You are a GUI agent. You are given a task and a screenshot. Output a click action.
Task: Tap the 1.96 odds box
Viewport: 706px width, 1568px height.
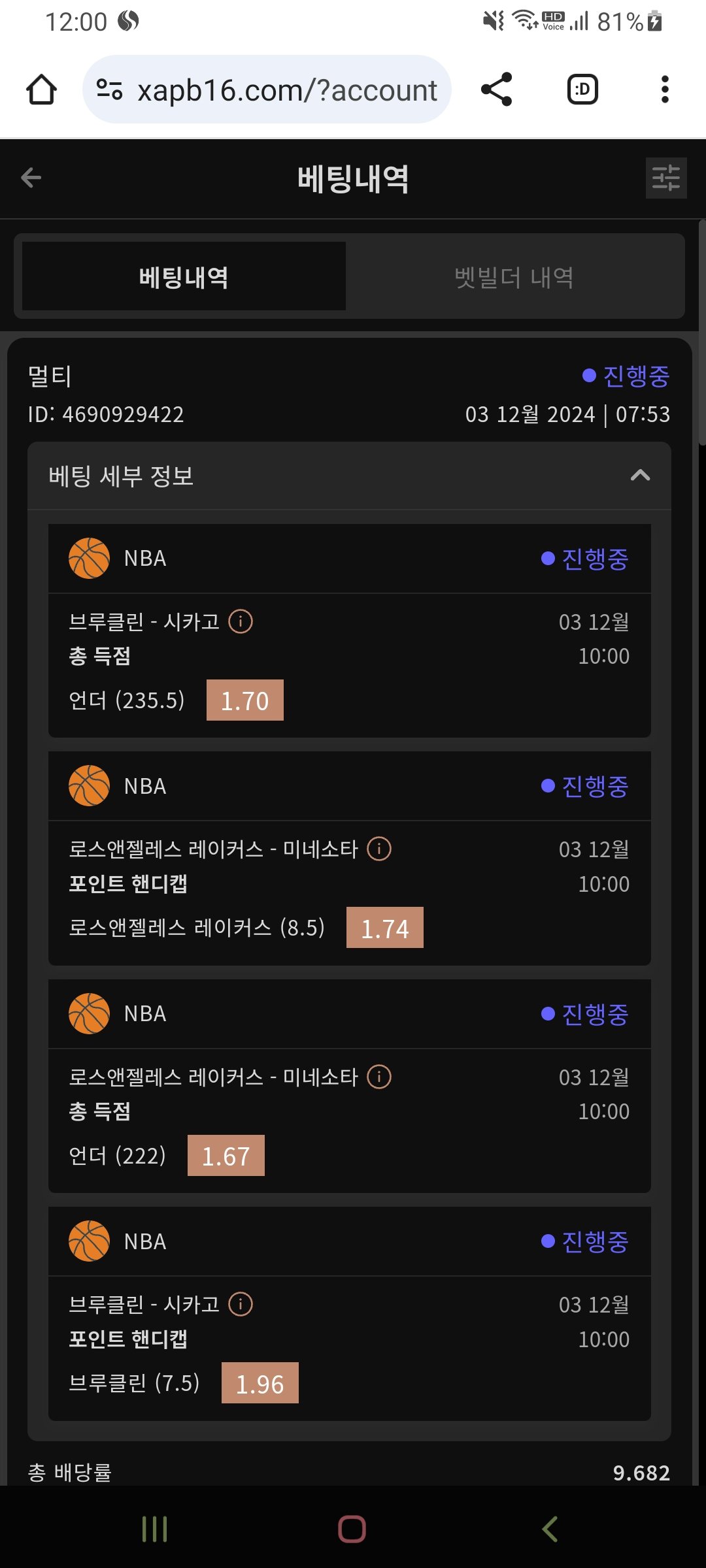tap(260, 1383)
